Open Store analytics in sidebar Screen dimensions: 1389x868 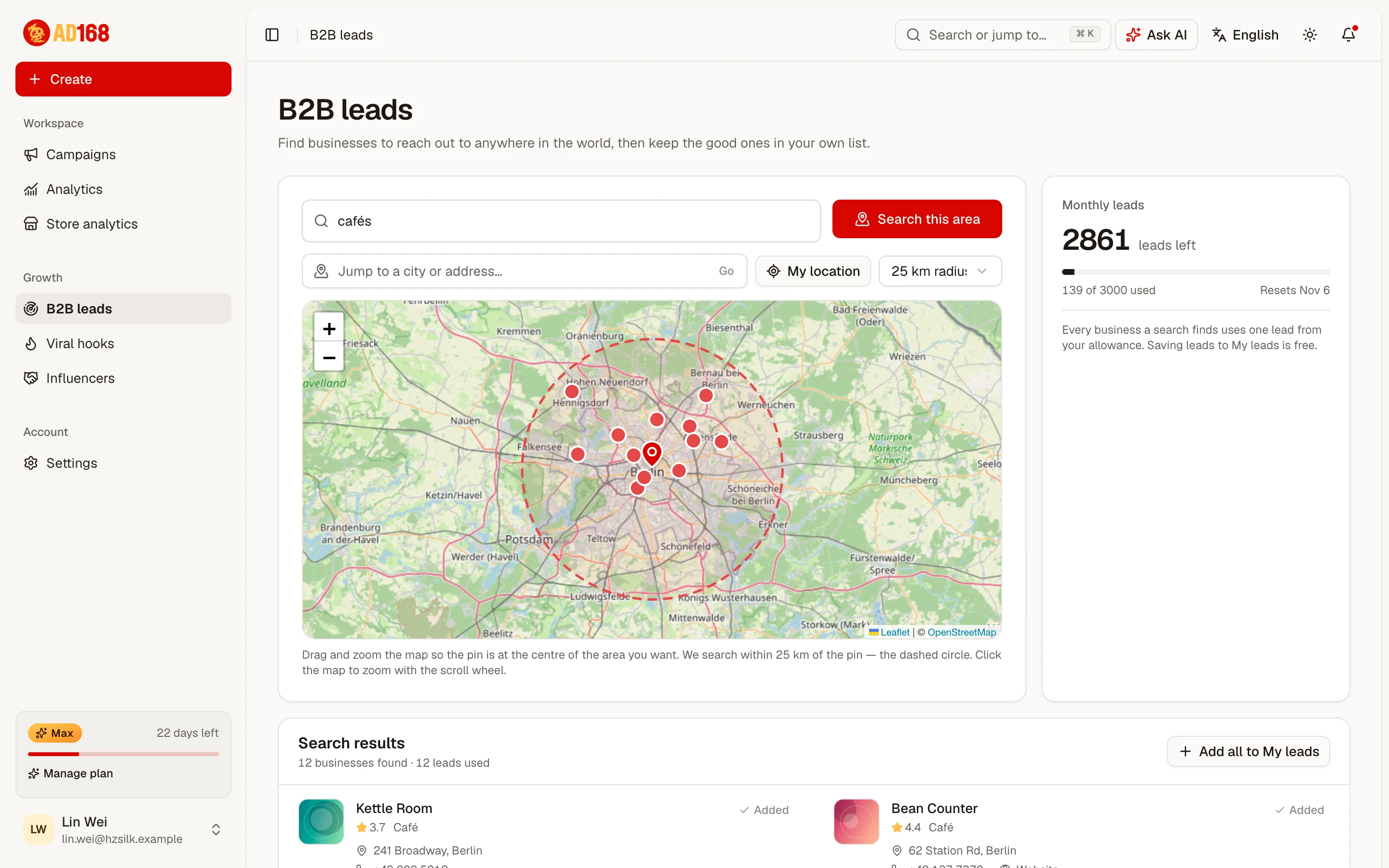123,224
